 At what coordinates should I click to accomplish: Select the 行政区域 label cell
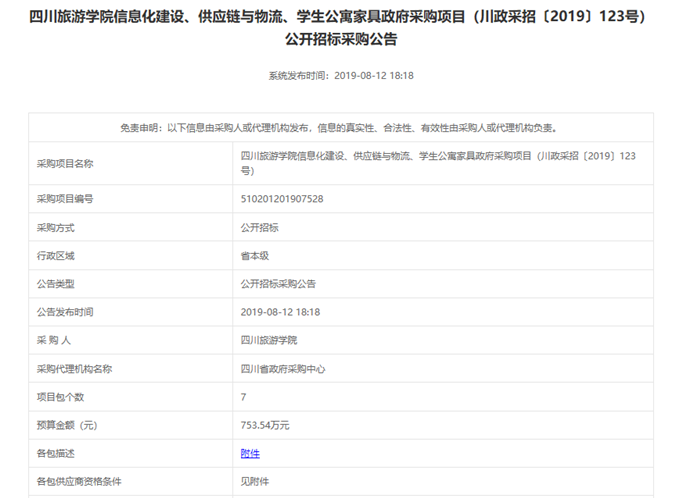click(131, 255)
